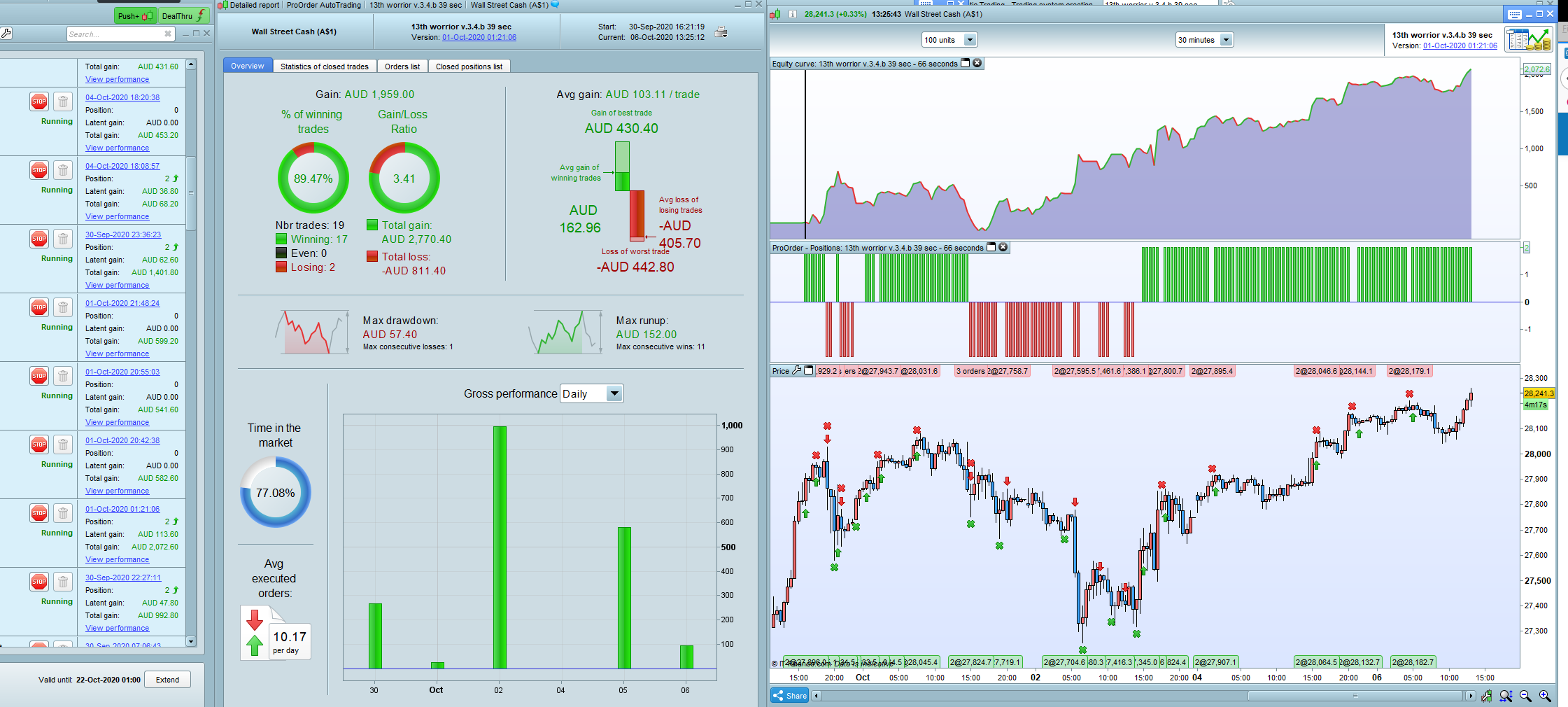This screenshot has width=1568, height=707.
Task: Click the '2@27,907.1' order label below chart
Action: [x=1216, y=662]
